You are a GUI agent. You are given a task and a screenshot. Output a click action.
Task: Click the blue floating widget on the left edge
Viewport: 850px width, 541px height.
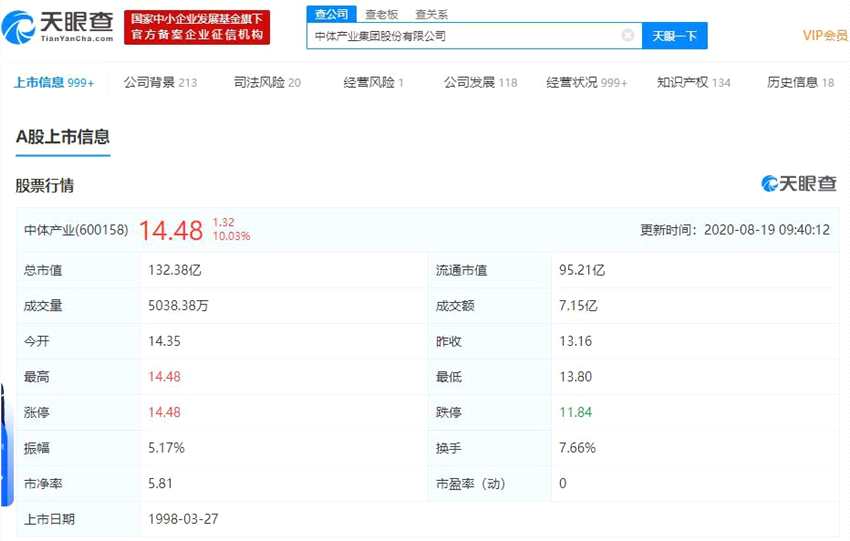point(6,445)
